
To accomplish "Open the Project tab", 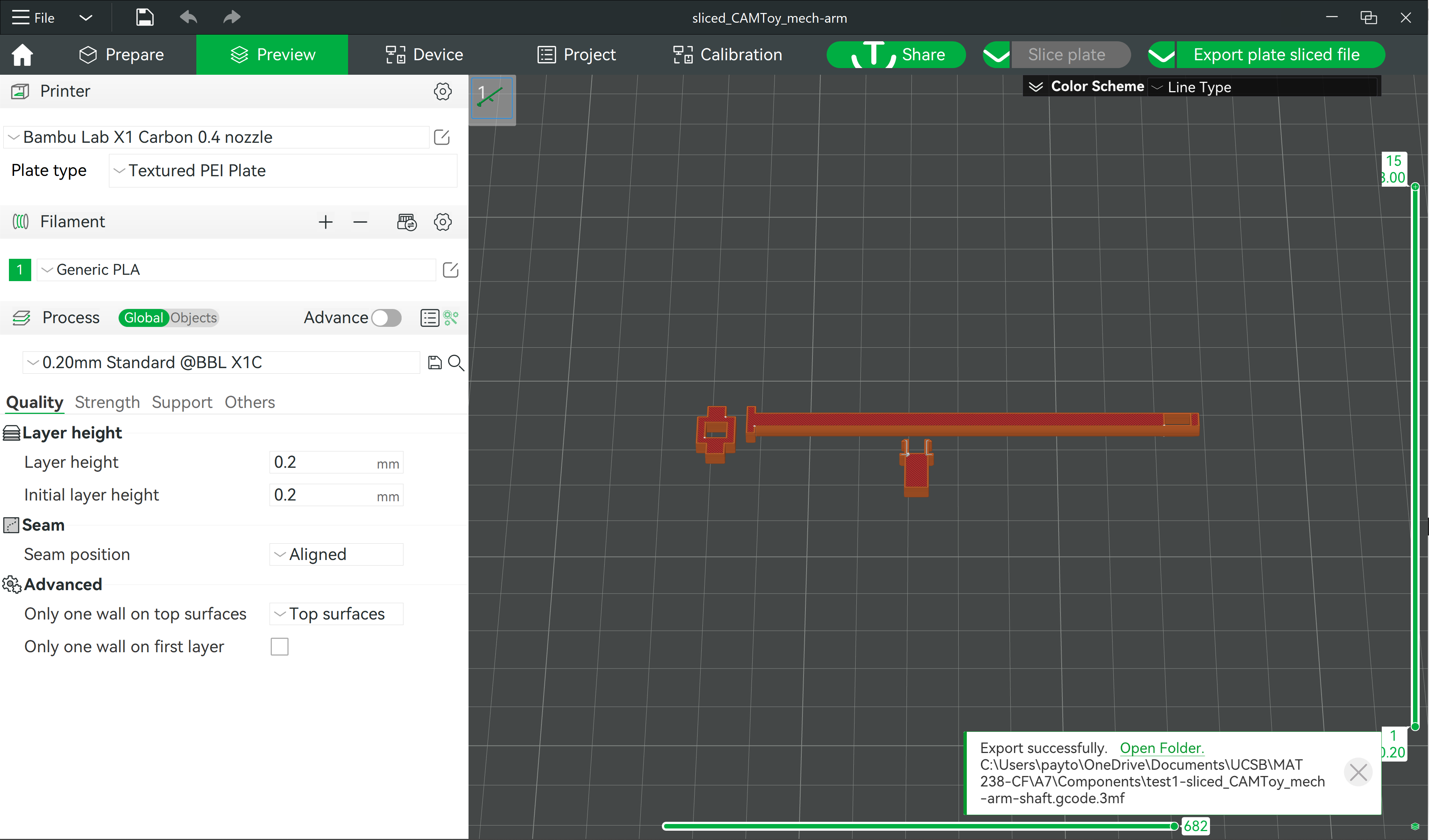I will (x=576, y=54).
